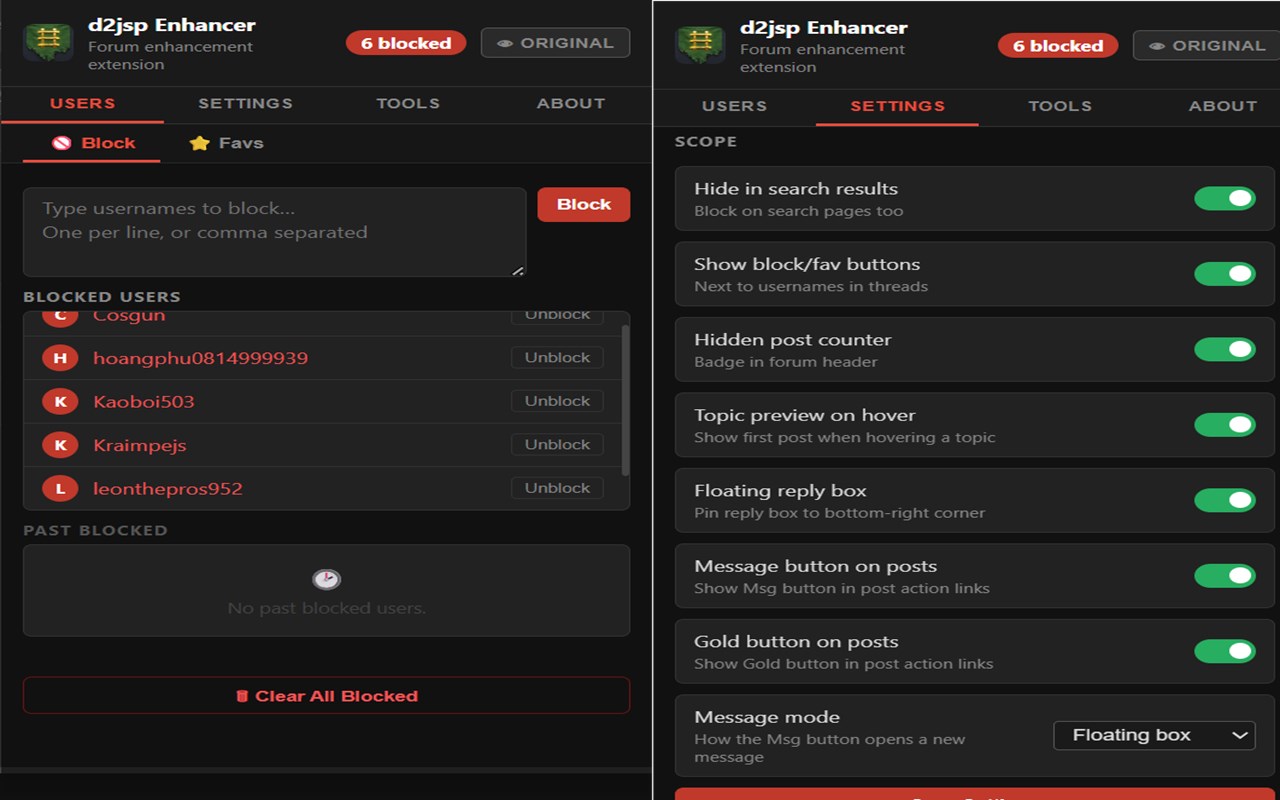The width and height of the screenshot is (1280, 800).
Task: Click the SCOPE section heading
Action: coord(706,142)
